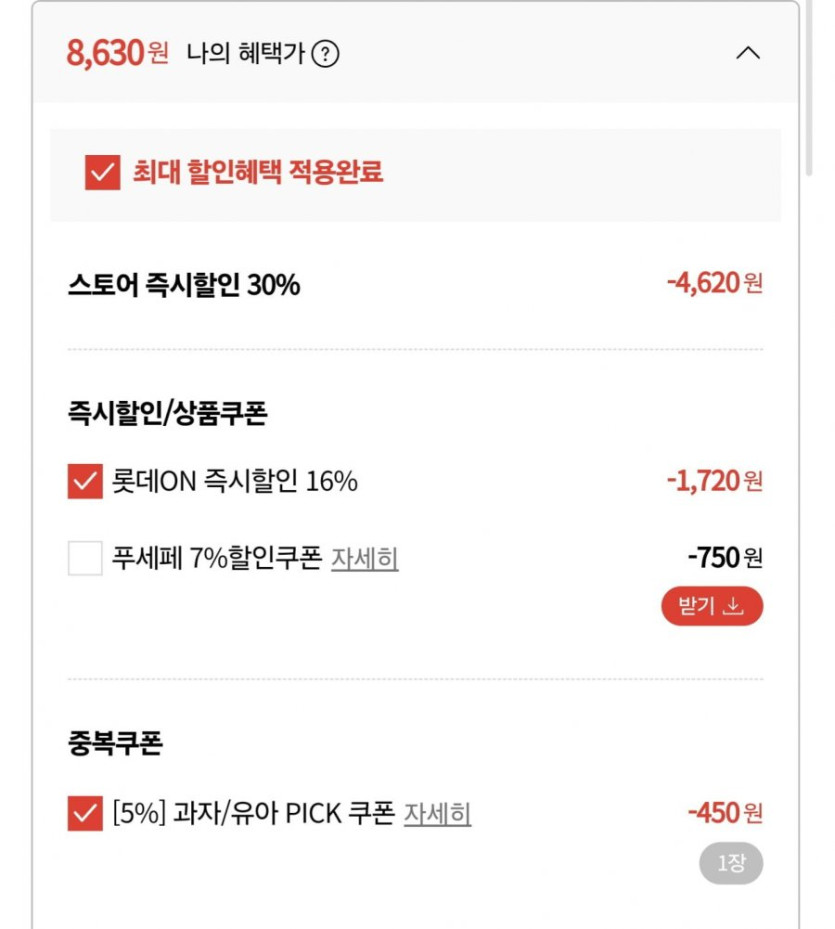Toggle the 최대 할인혜택 적용완료 checkbox
Viewport: 835px width, 929px height.
[x=103, y=173]
